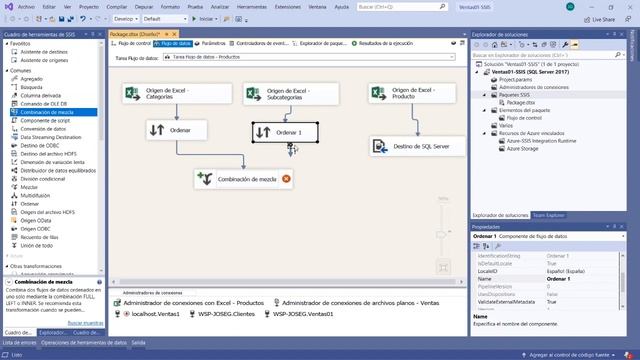The image size is (640, 360).
Task: Click the red error icon on Combinación de mezcla
Action: (x=286, y=179)
